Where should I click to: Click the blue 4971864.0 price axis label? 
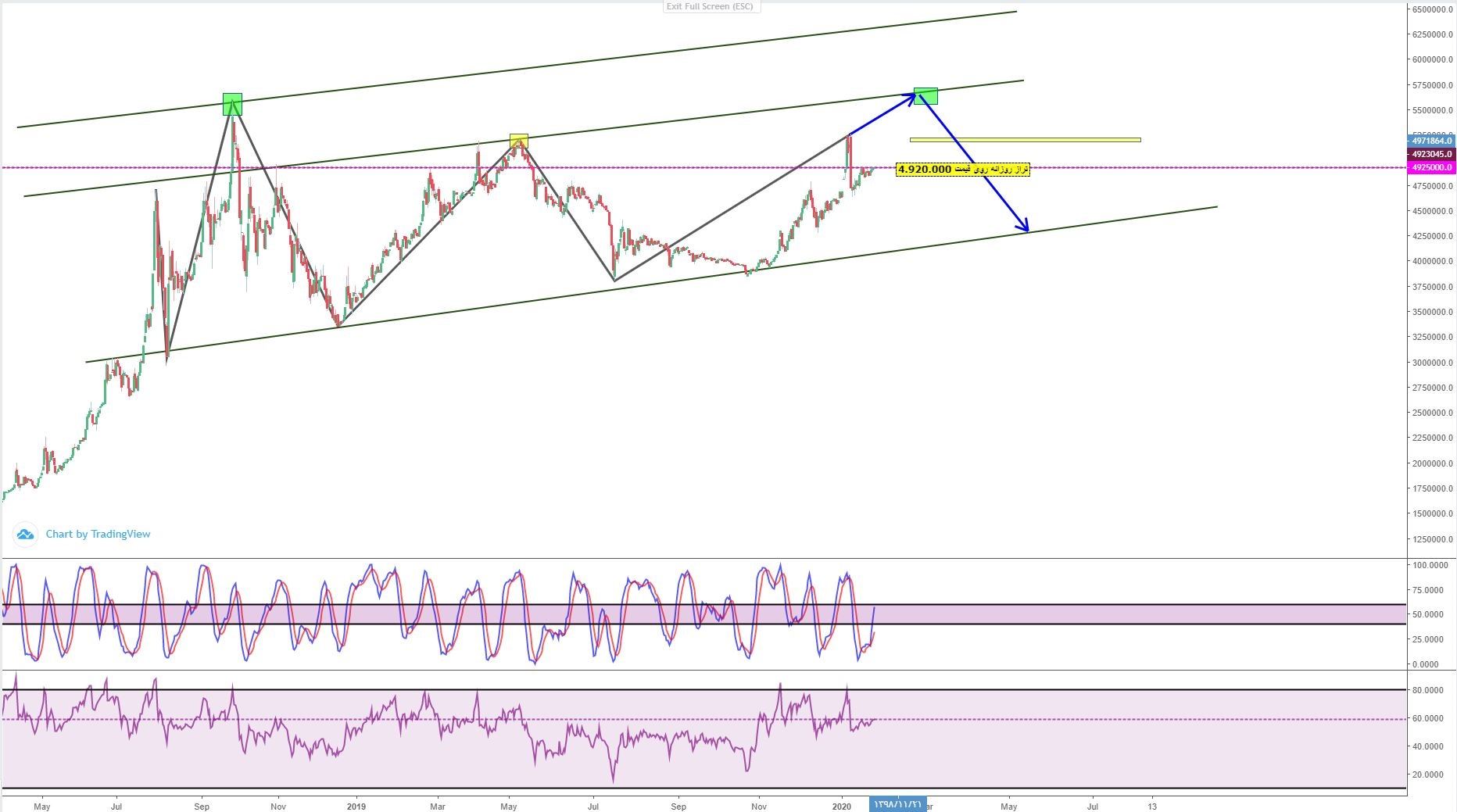coord(1430,141)
